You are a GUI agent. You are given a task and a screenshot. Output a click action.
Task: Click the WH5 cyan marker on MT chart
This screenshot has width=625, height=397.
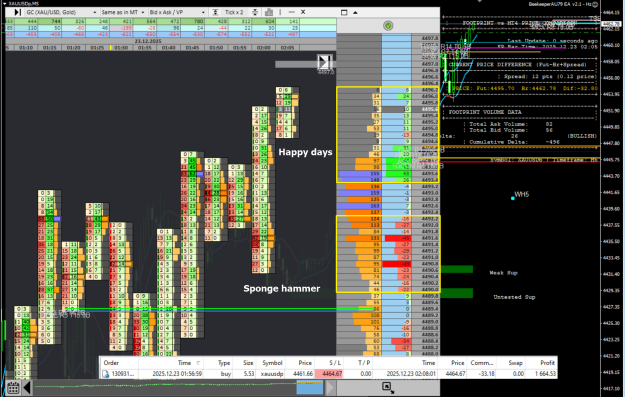point(513,198)
